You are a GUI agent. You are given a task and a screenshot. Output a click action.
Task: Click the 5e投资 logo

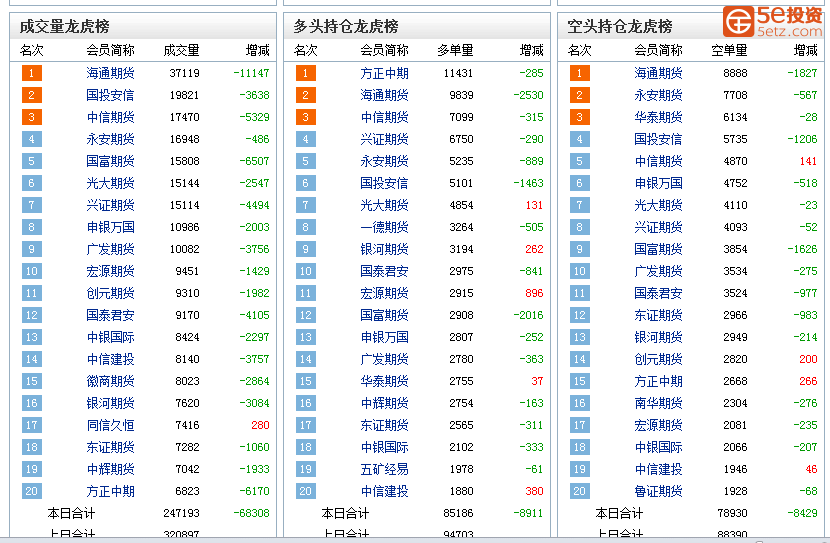click(773, 21)
